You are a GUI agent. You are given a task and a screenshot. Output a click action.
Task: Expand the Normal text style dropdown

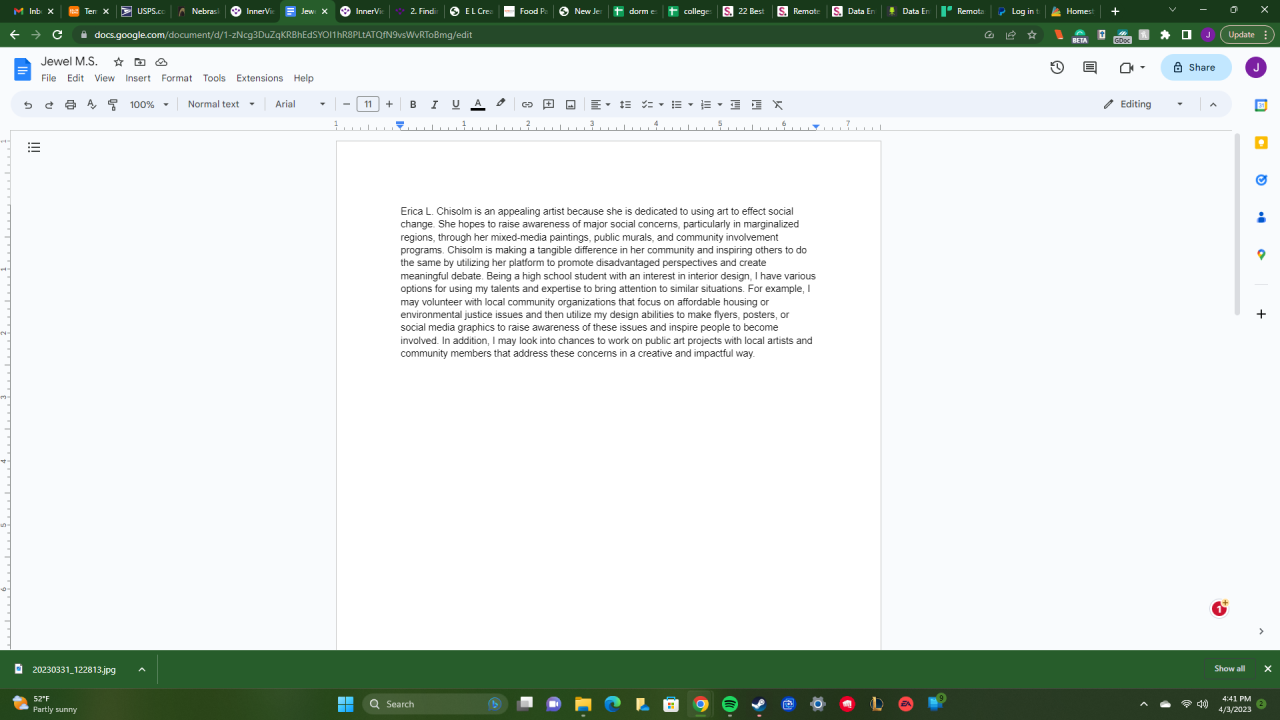point(221,104)
